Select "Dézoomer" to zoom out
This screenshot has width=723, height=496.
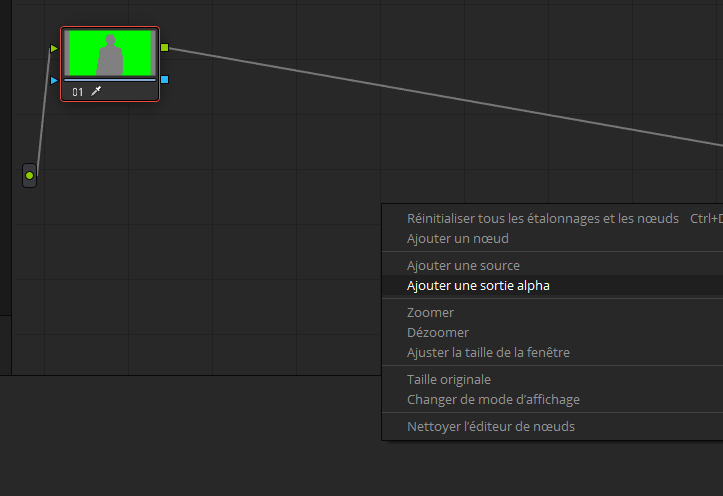point(437,332)
